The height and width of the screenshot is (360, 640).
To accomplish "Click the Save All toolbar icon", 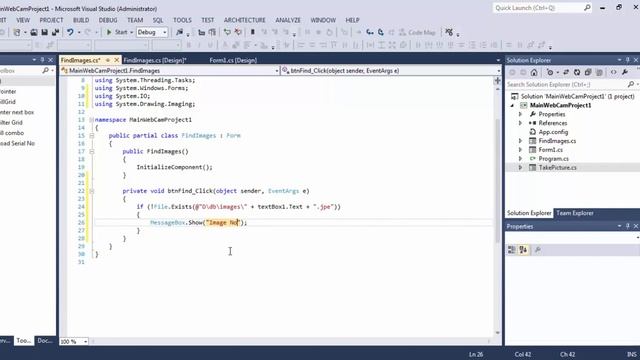I will pyautogui.click(x=55, y=32).
